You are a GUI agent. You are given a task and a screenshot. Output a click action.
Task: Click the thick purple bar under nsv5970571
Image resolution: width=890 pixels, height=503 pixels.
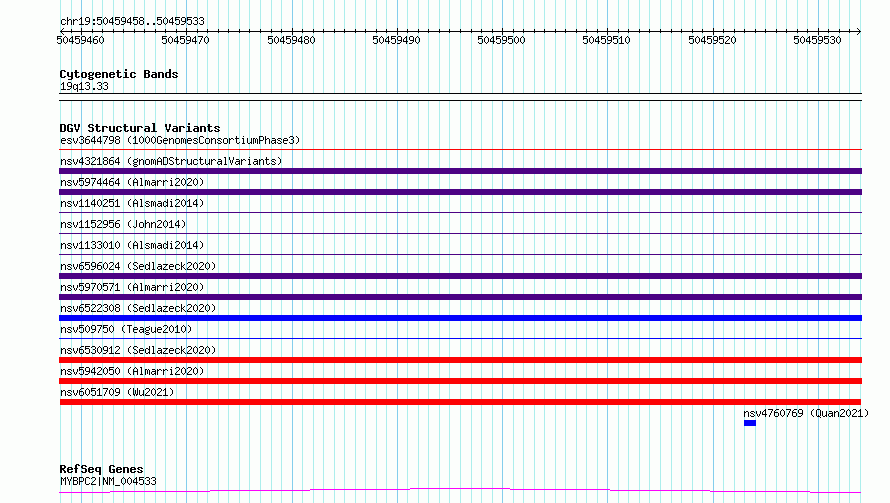pyautogui.click(x=460, y=297)
